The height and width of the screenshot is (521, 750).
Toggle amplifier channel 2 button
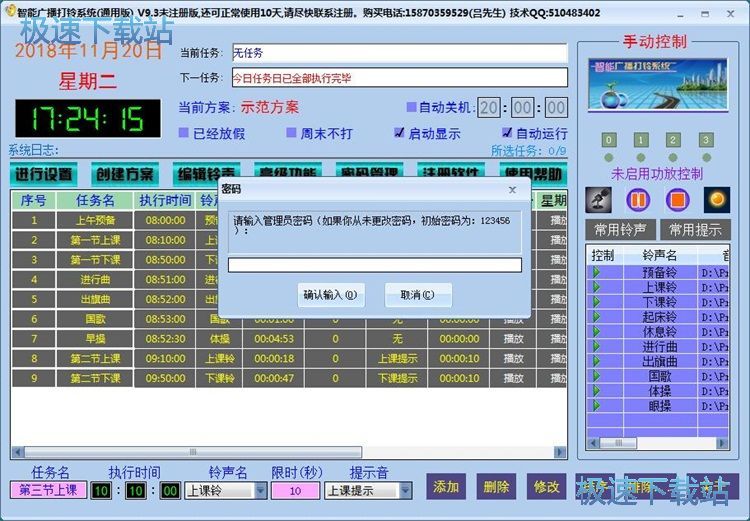tap(673, 140)
